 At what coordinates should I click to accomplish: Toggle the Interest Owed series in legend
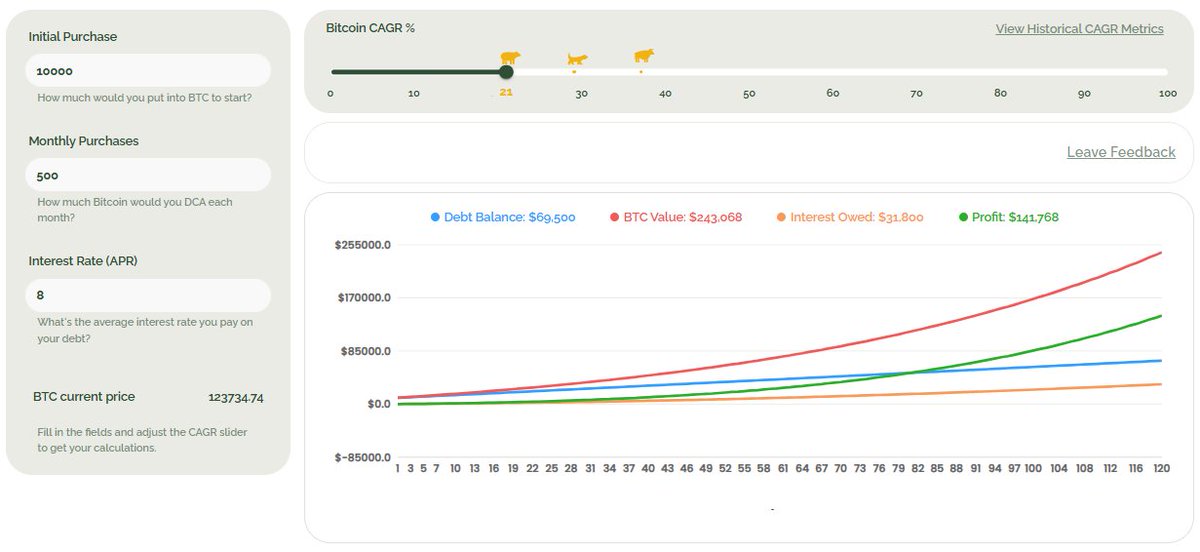pos(849,217)
